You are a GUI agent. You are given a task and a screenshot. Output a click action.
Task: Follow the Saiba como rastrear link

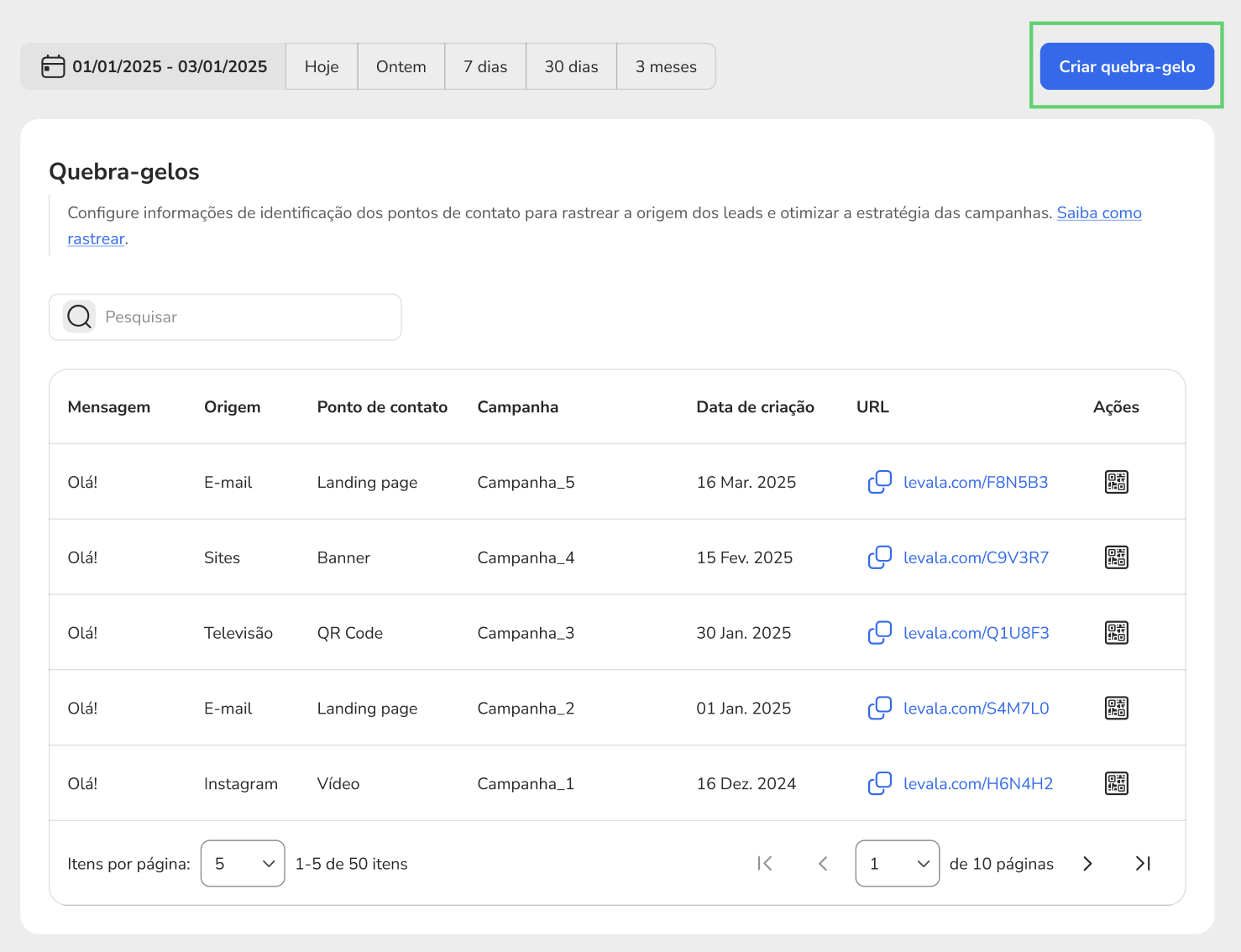click(1098, 213)
